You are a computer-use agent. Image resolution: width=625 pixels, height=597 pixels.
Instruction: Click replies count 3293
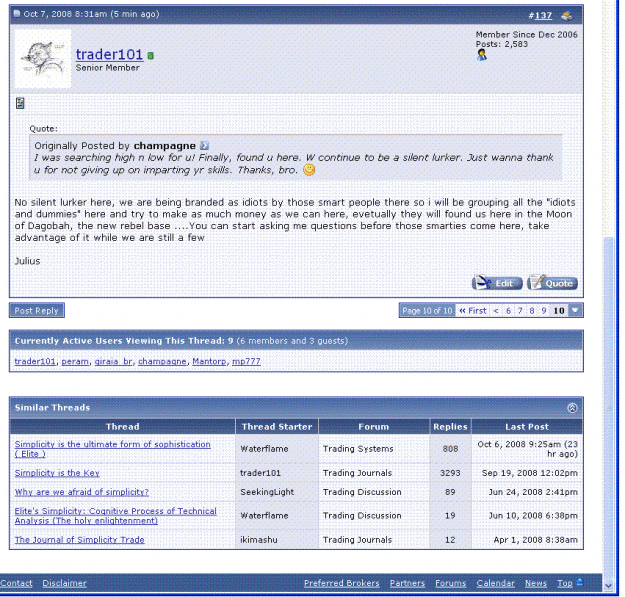[450, 473]
